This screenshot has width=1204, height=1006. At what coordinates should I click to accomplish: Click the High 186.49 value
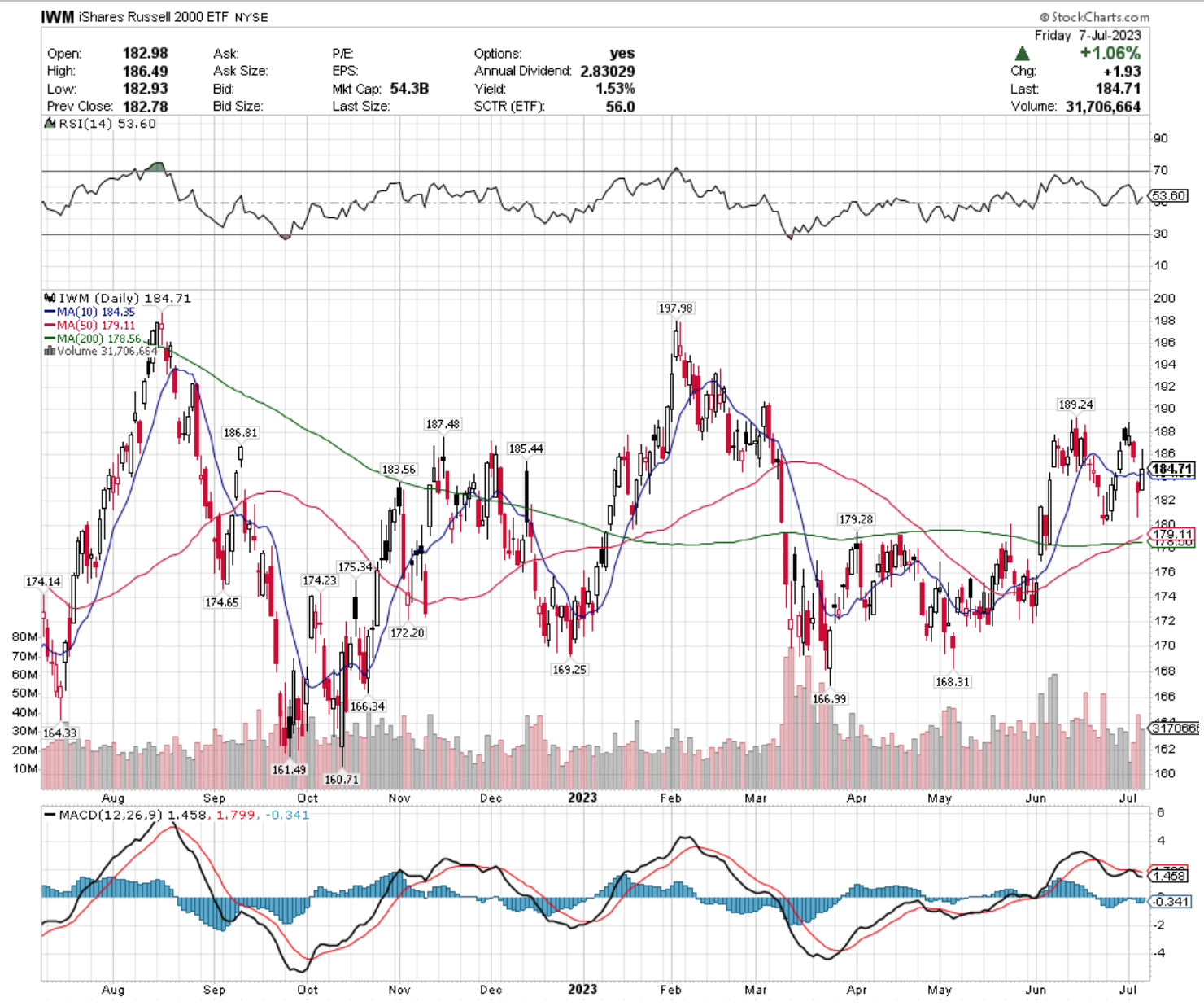tap(145, 72)
